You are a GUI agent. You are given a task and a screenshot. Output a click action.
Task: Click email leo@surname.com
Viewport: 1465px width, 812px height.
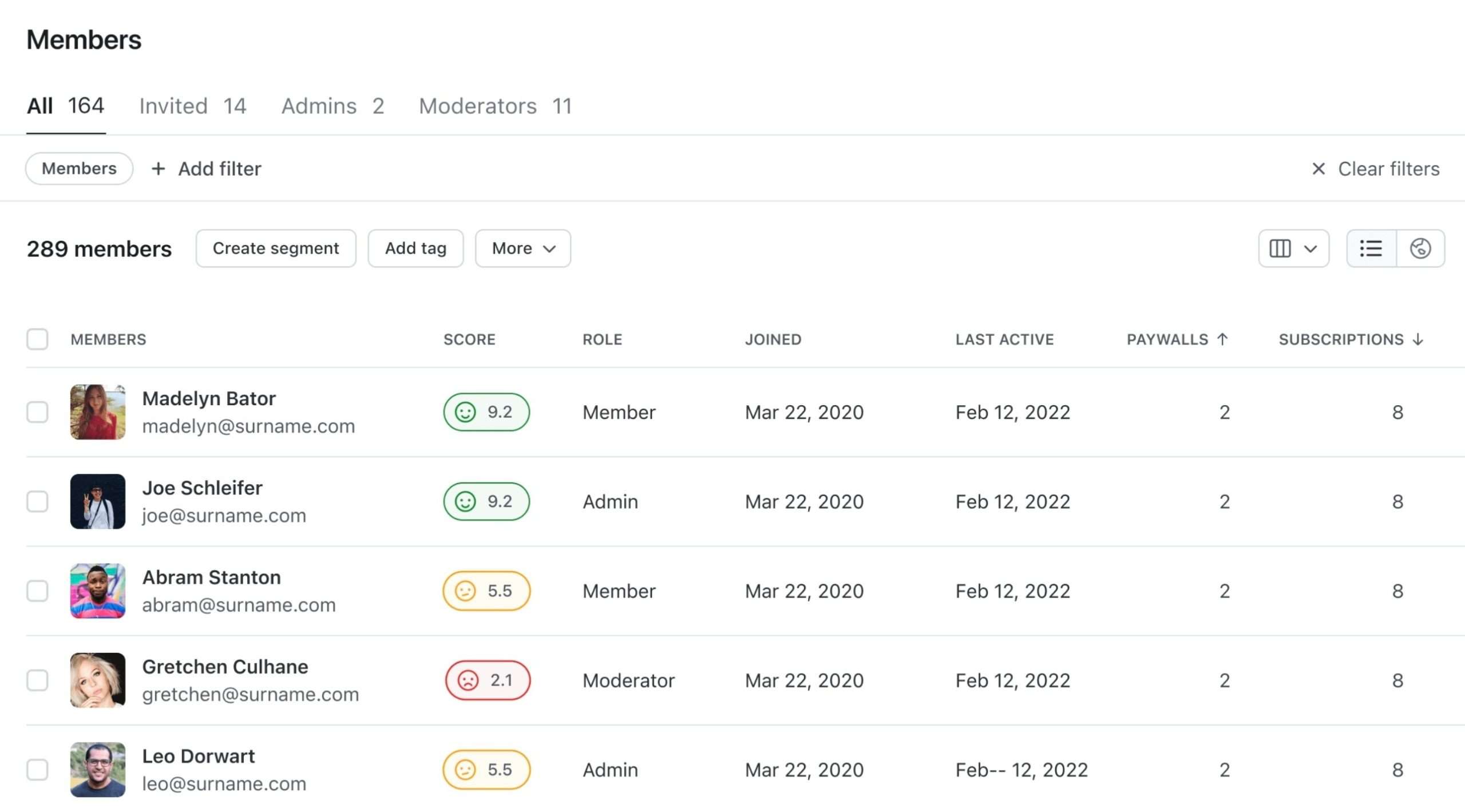[x=224, y=783]
